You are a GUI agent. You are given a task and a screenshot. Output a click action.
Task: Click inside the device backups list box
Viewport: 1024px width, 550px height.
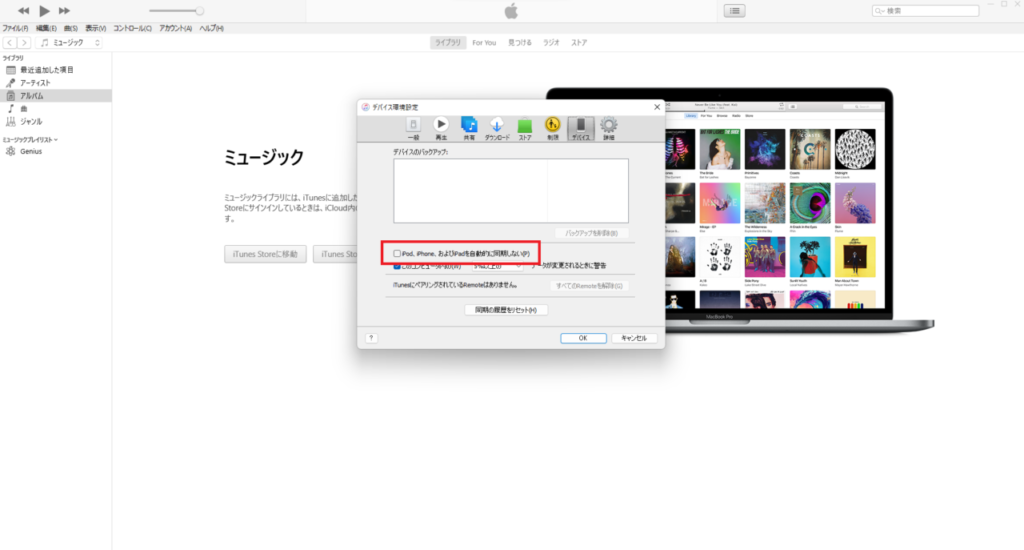click(x=511, y=191)
